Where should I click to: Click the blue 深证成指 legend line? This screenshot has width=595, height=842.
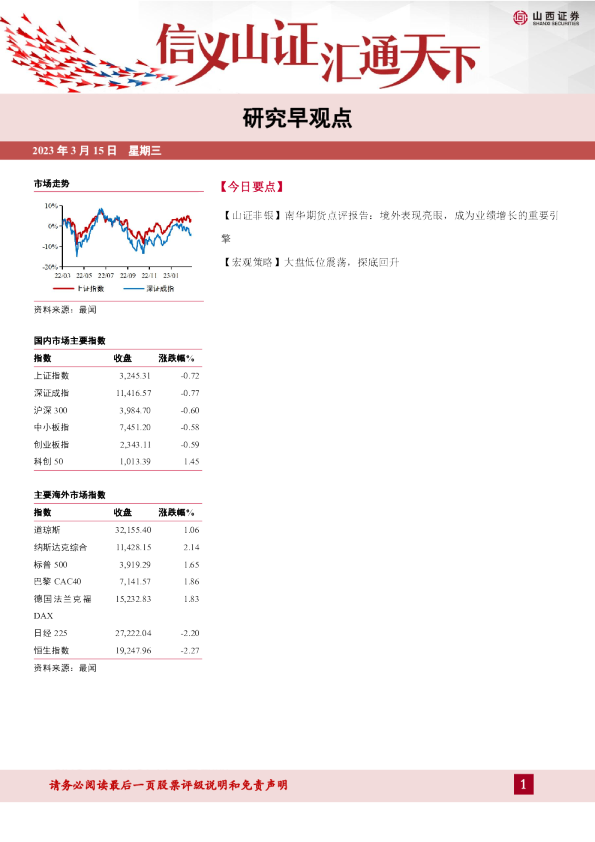pos(133,289)
